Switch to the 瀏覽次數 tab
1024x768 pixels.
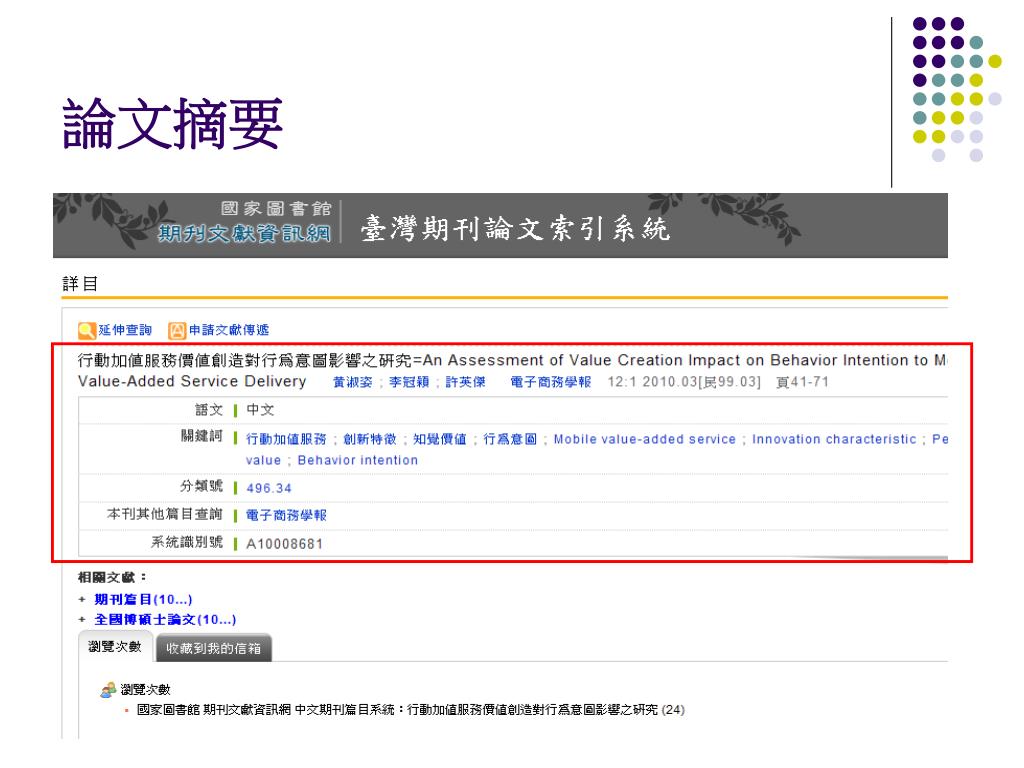(x=115, y=647)
